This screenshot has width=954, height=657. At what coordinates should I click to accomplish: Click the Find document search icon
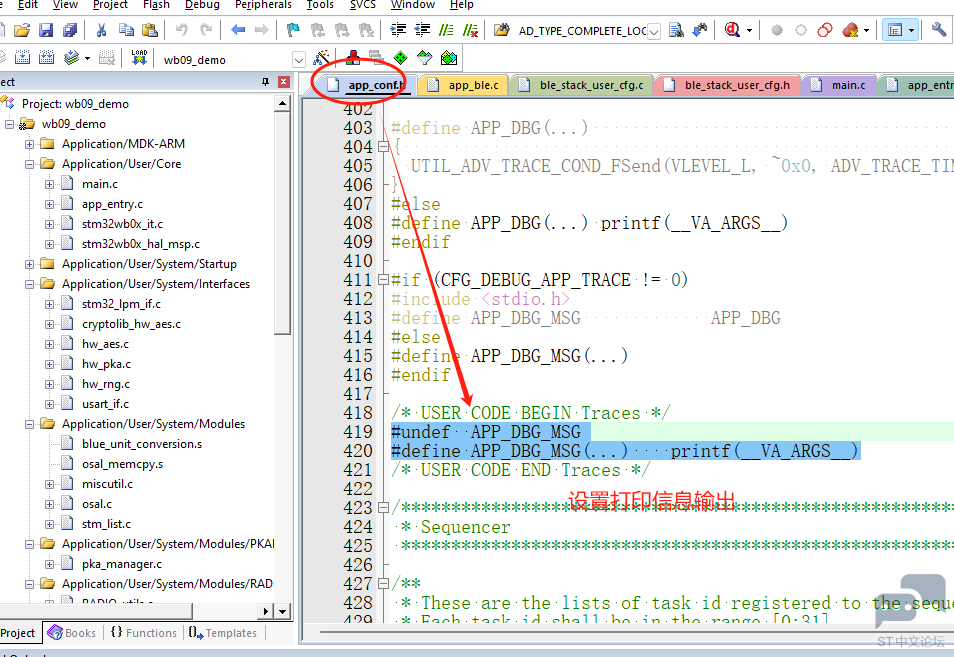point(676,30)
